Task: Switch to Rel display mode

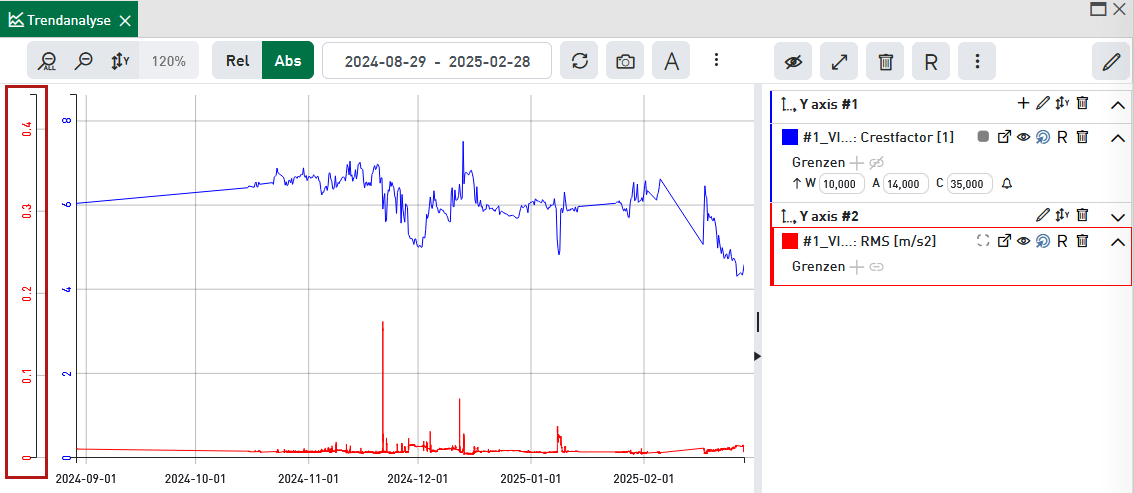Action: tap(237, 61)
